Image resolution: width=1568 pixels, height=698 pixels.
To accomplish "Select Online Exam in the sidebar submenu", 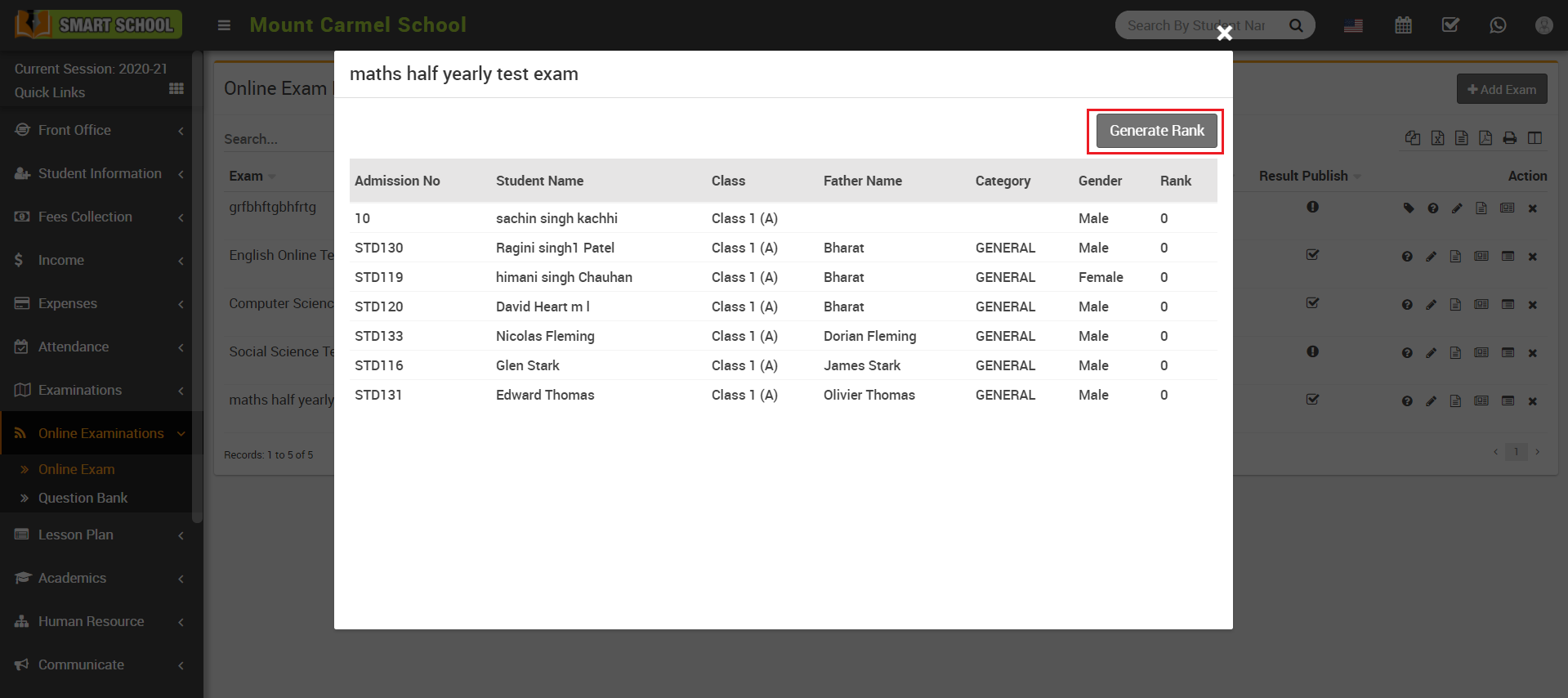I will tap(76, 469).
